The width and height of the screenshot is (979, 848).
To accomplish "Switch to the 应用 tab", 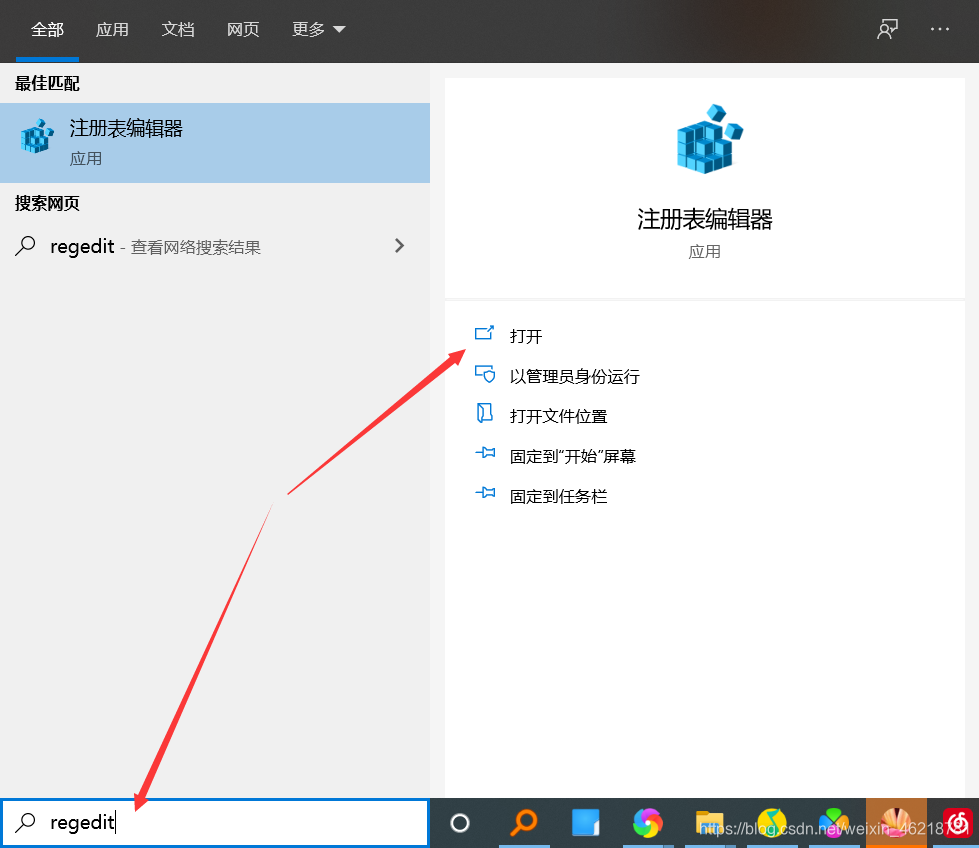I will 112,29.
